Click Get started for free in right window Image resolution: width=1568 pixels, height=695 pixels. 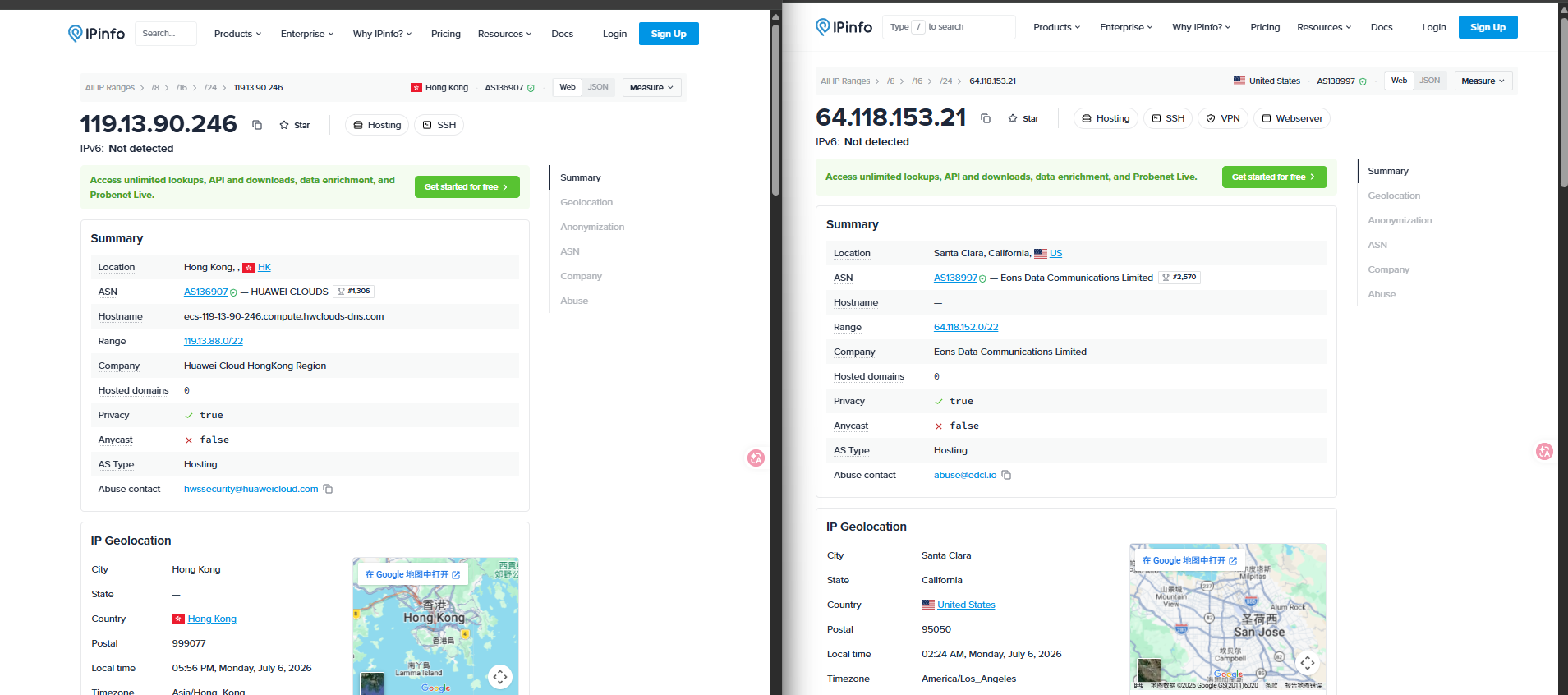(1274, 177)
